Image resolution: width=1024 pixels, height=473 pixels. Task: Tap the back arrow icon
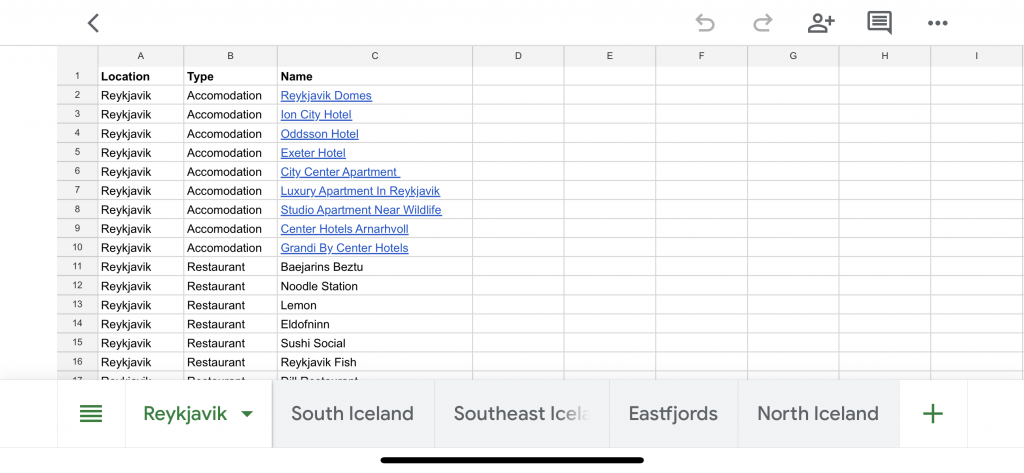(93, 24)
